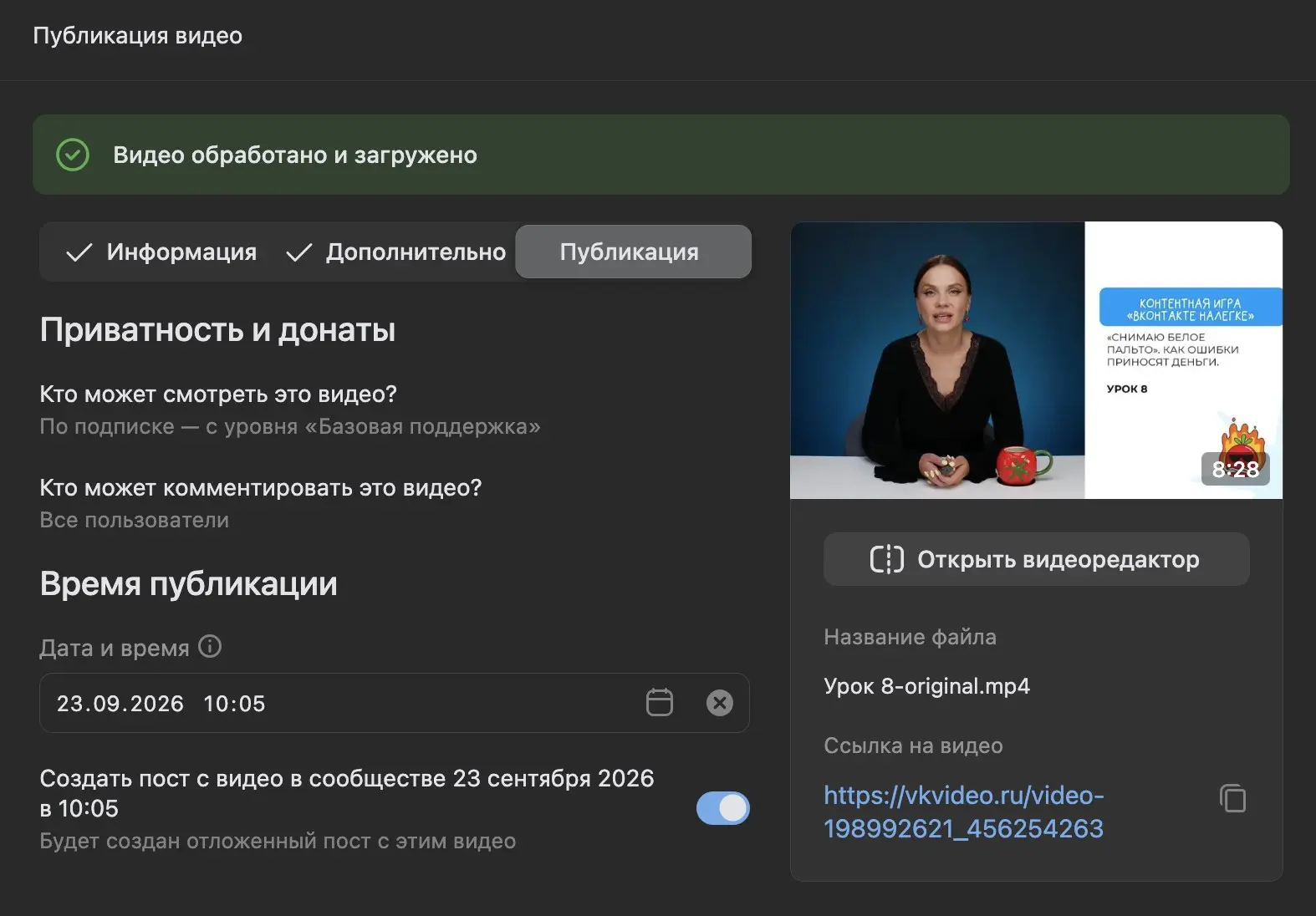Toggle off community post creation switch
Viewport: 1316px width, 916px height.
(x=723, y=808)
